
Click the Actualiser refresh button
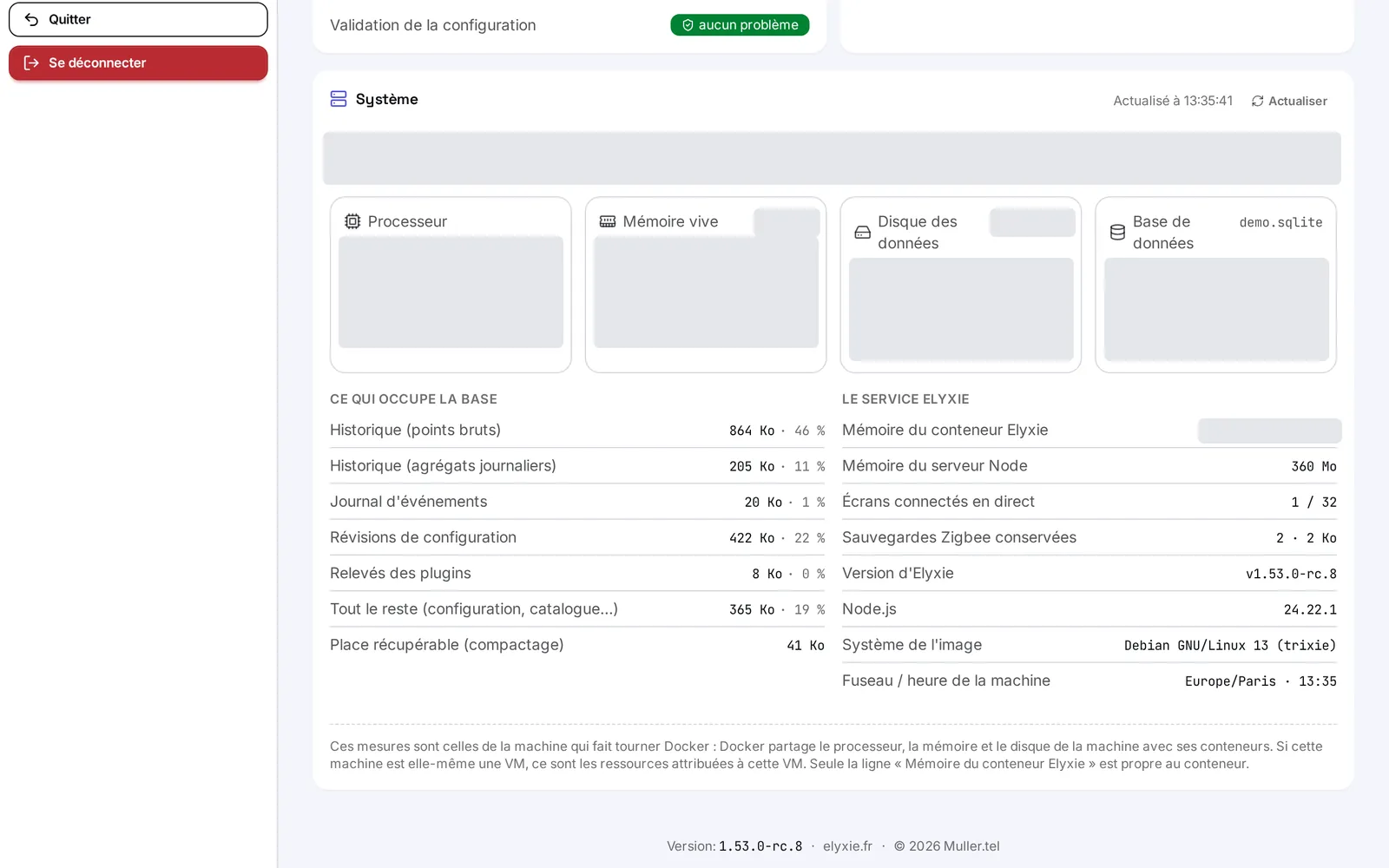point(1289,101)
